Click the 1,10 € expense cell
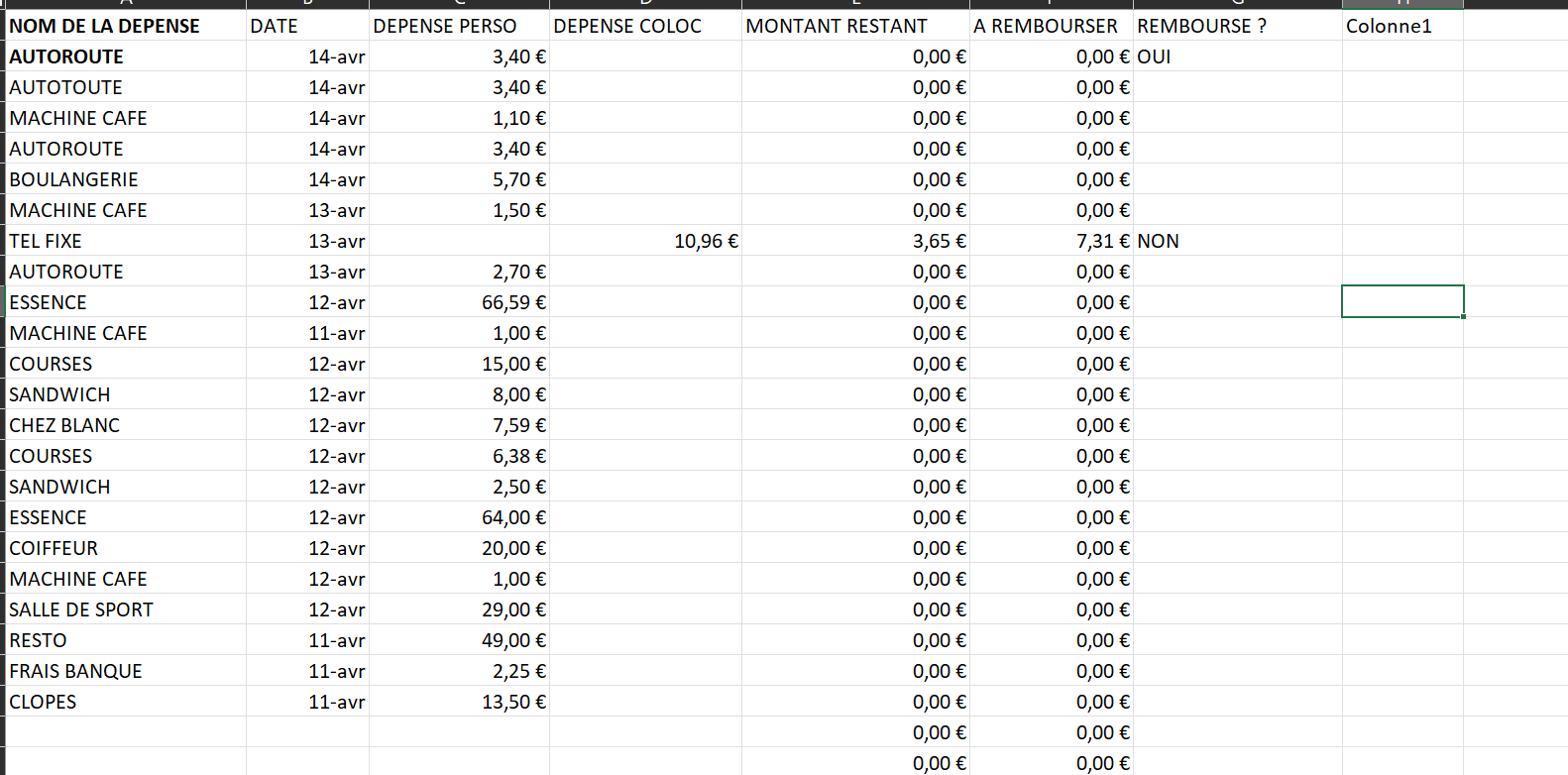The width and height of the screenshot is (1568, 775). (459, 118)
